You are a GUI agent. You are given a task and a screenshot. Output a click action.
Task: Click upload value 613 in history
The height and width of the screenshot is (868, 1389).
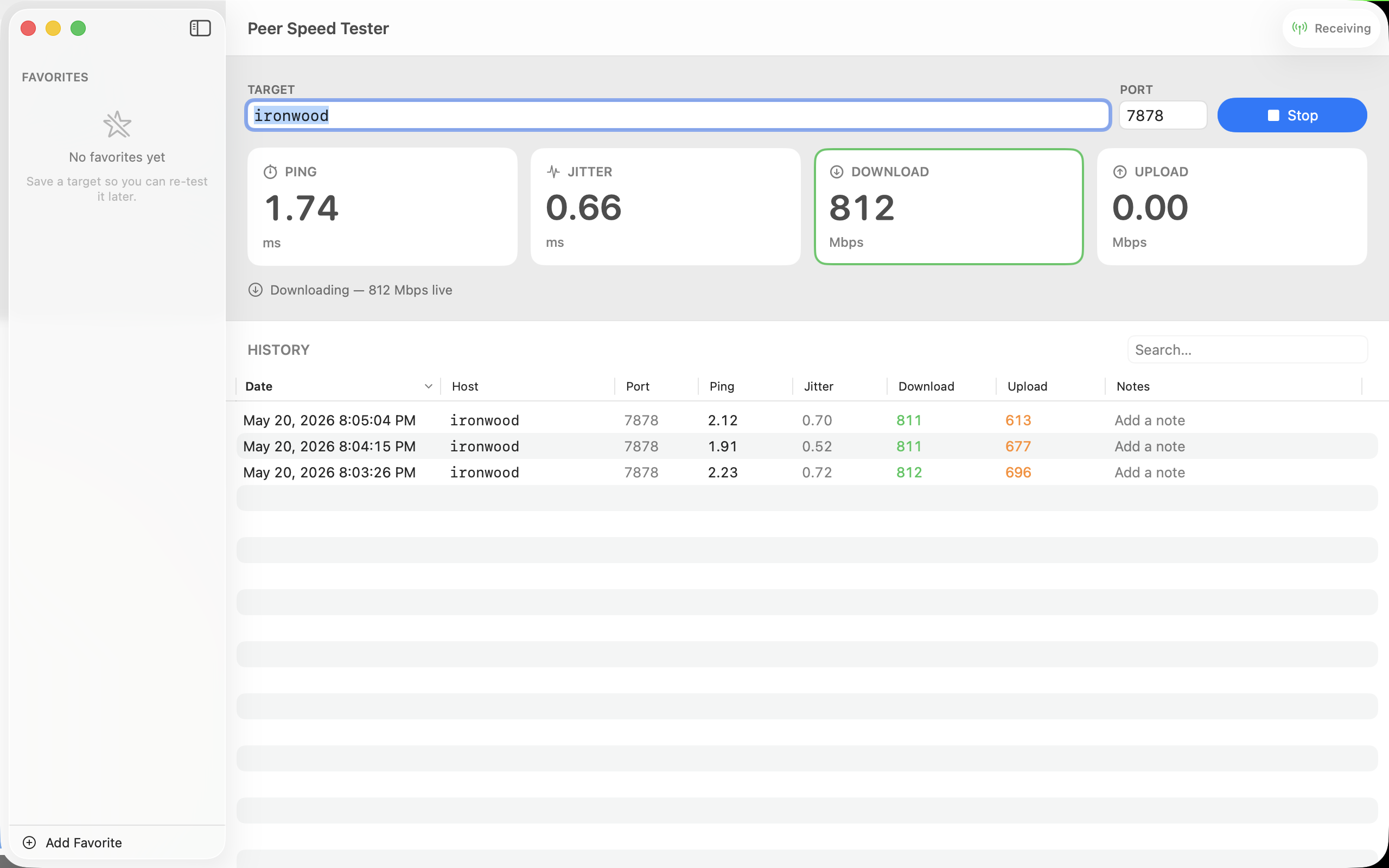pos(1018,420)
